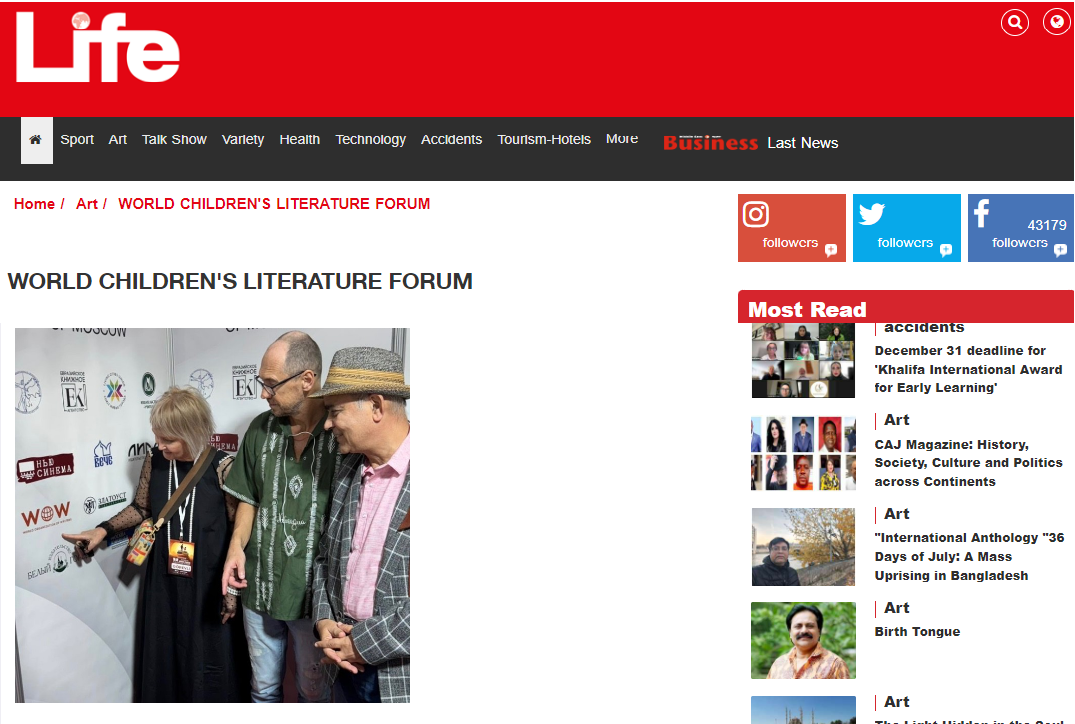Click the search magnifier icon in header
This screenshot has height=724, width=1075.
pyautogui.click(x=1015, y=23)
